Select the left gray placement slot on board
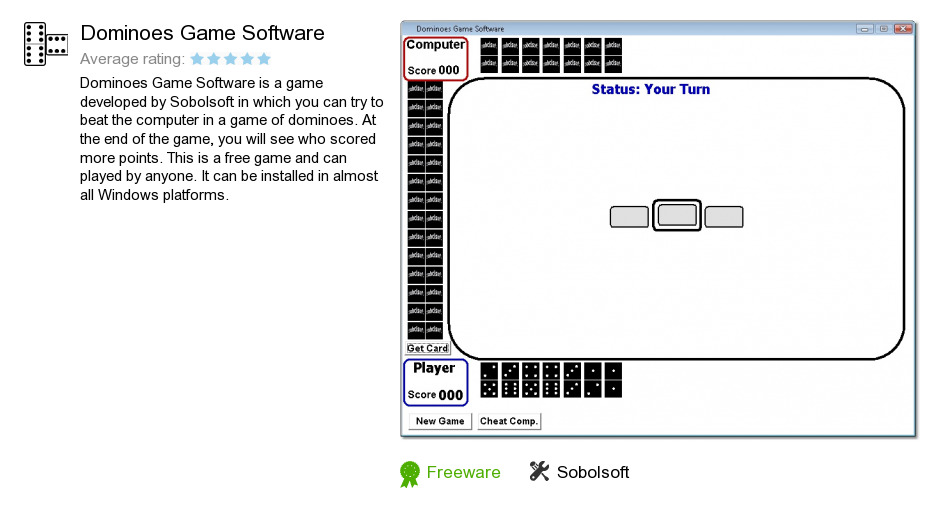The height and width of the screenshot is (518, 940). (x=629, y=217)
